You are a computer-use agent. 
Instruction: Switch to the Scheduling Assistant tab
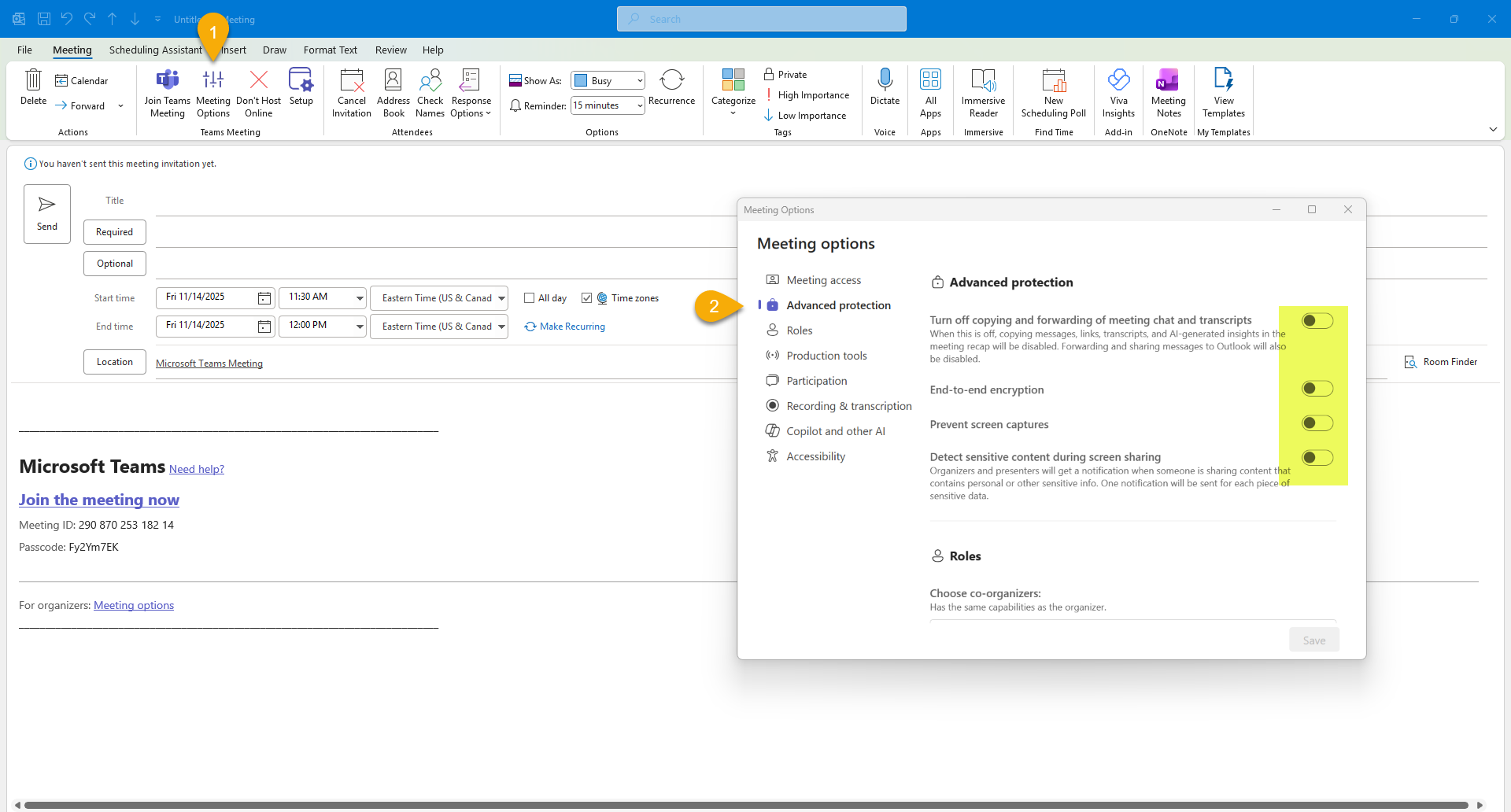tap(155, 50)
